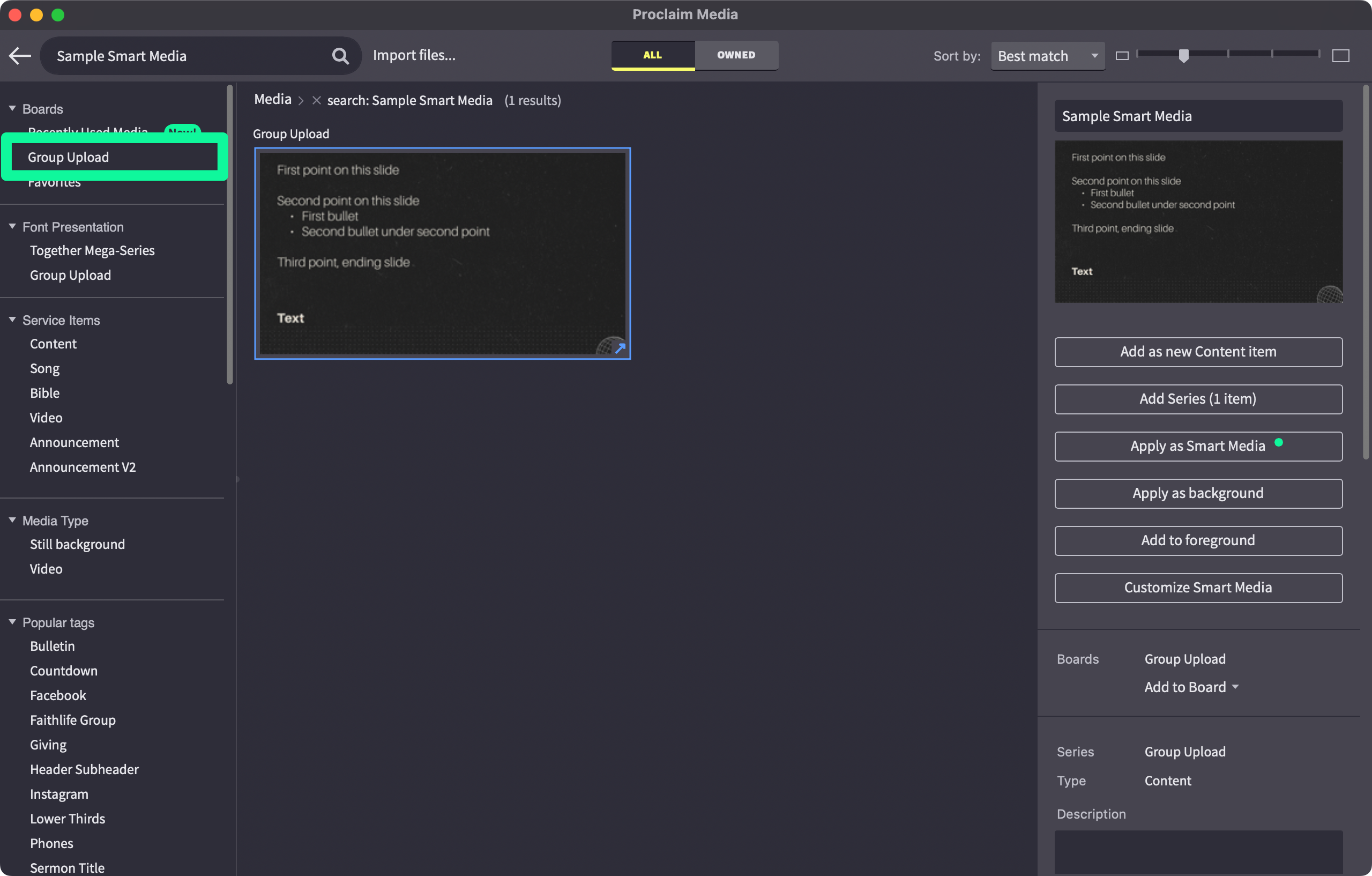The image size is (1372, 876).
Task: Click the back arrow icon
Action: 20,56
